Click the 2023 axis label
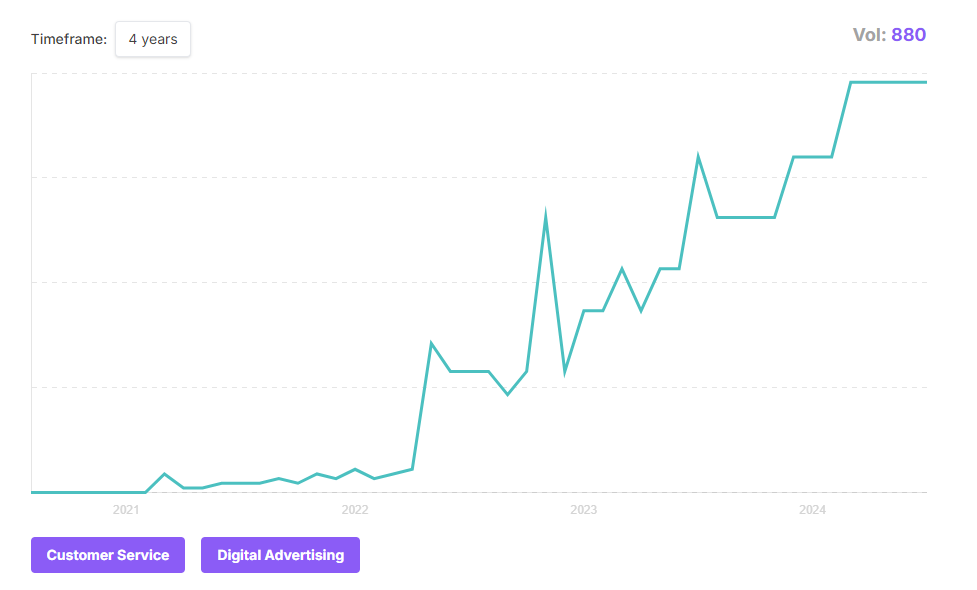The width and height of the screenshot is (977, 590). coord(583,509)
